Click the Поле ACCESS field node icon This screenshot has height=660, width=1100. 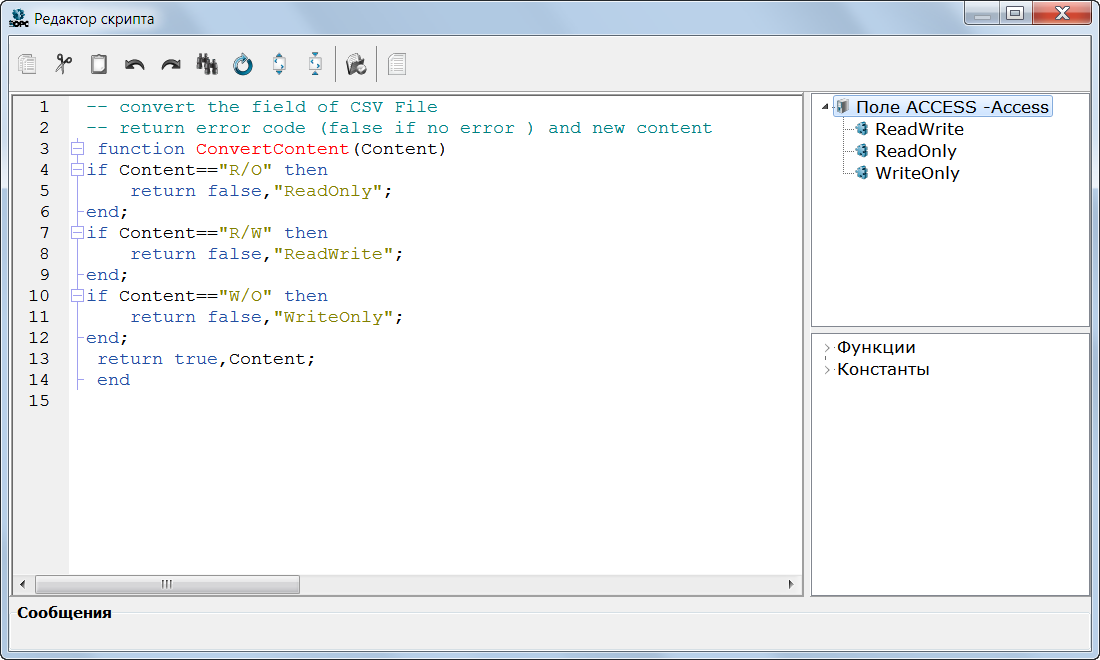click(x=843, y=107)
